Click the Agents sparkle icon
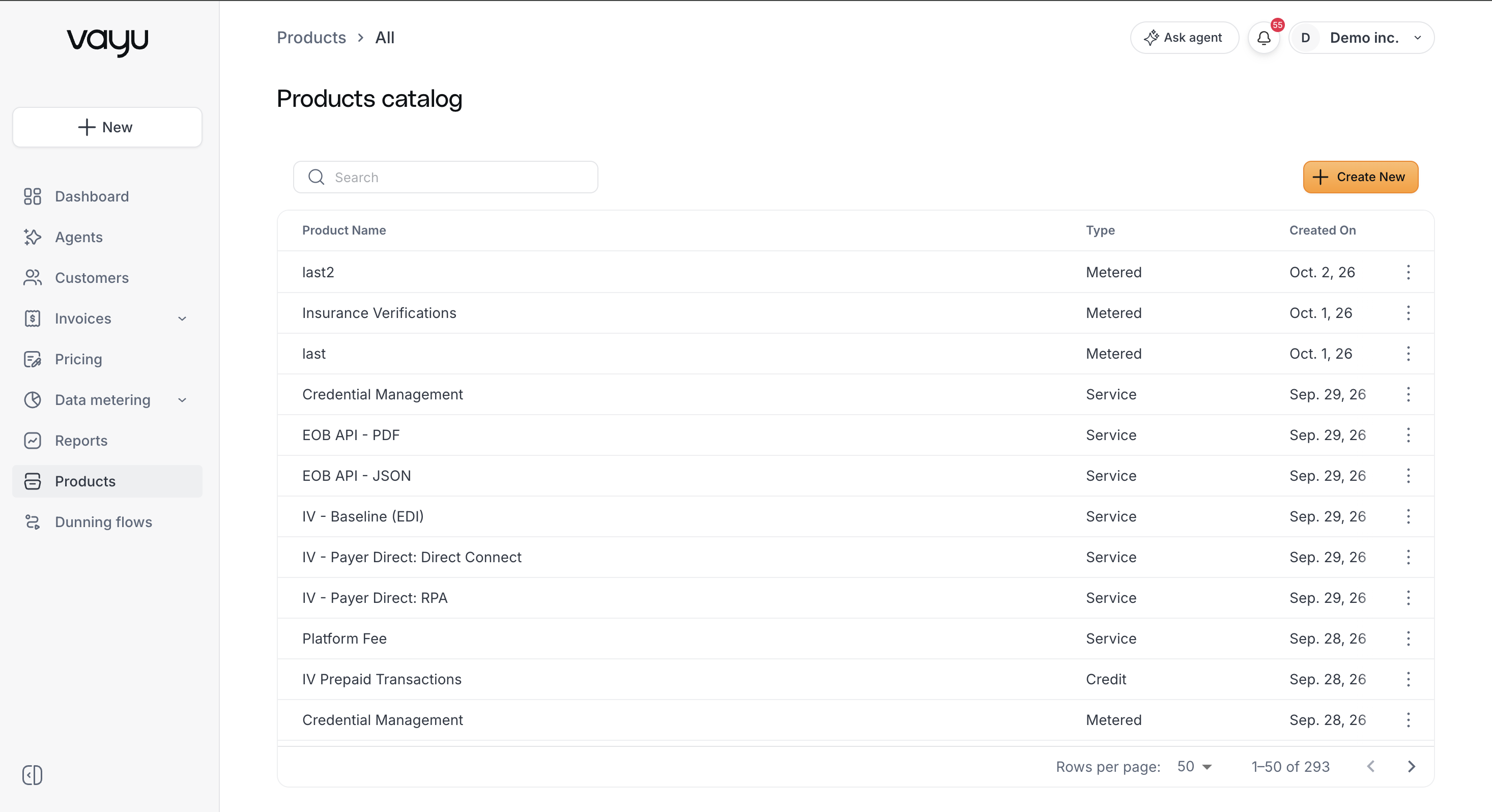The image size is (1492, 812). 33,237
